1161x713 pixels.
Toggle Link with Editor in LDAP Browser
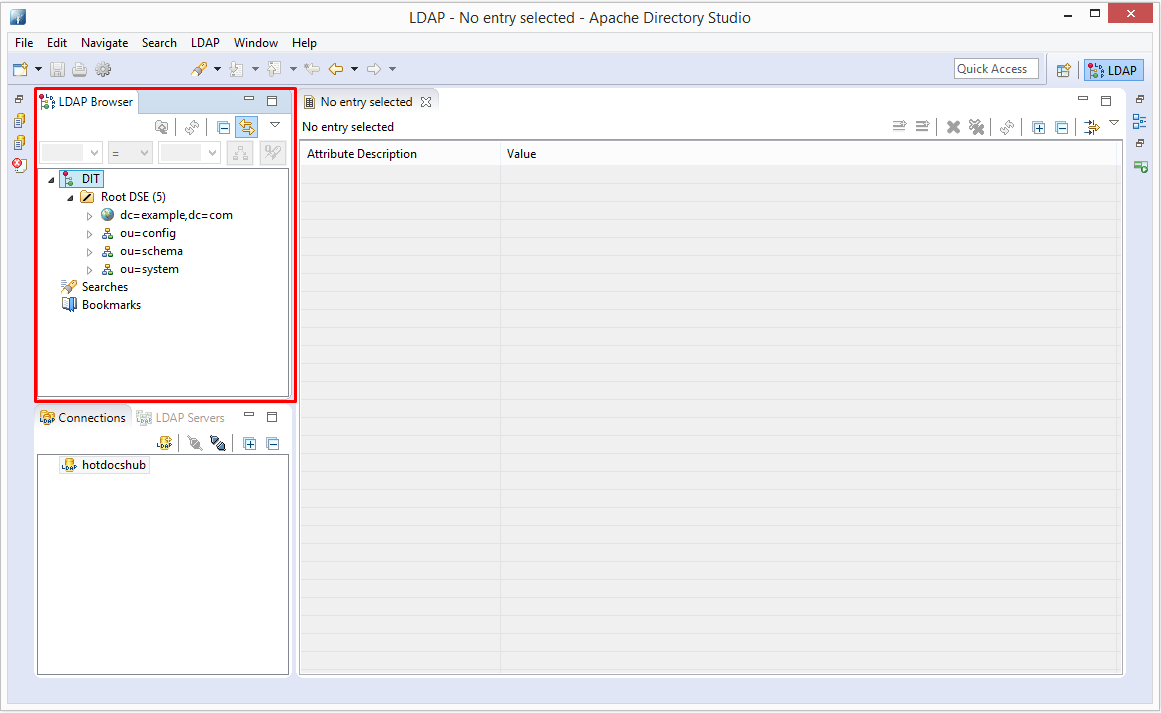click(247, 127)
